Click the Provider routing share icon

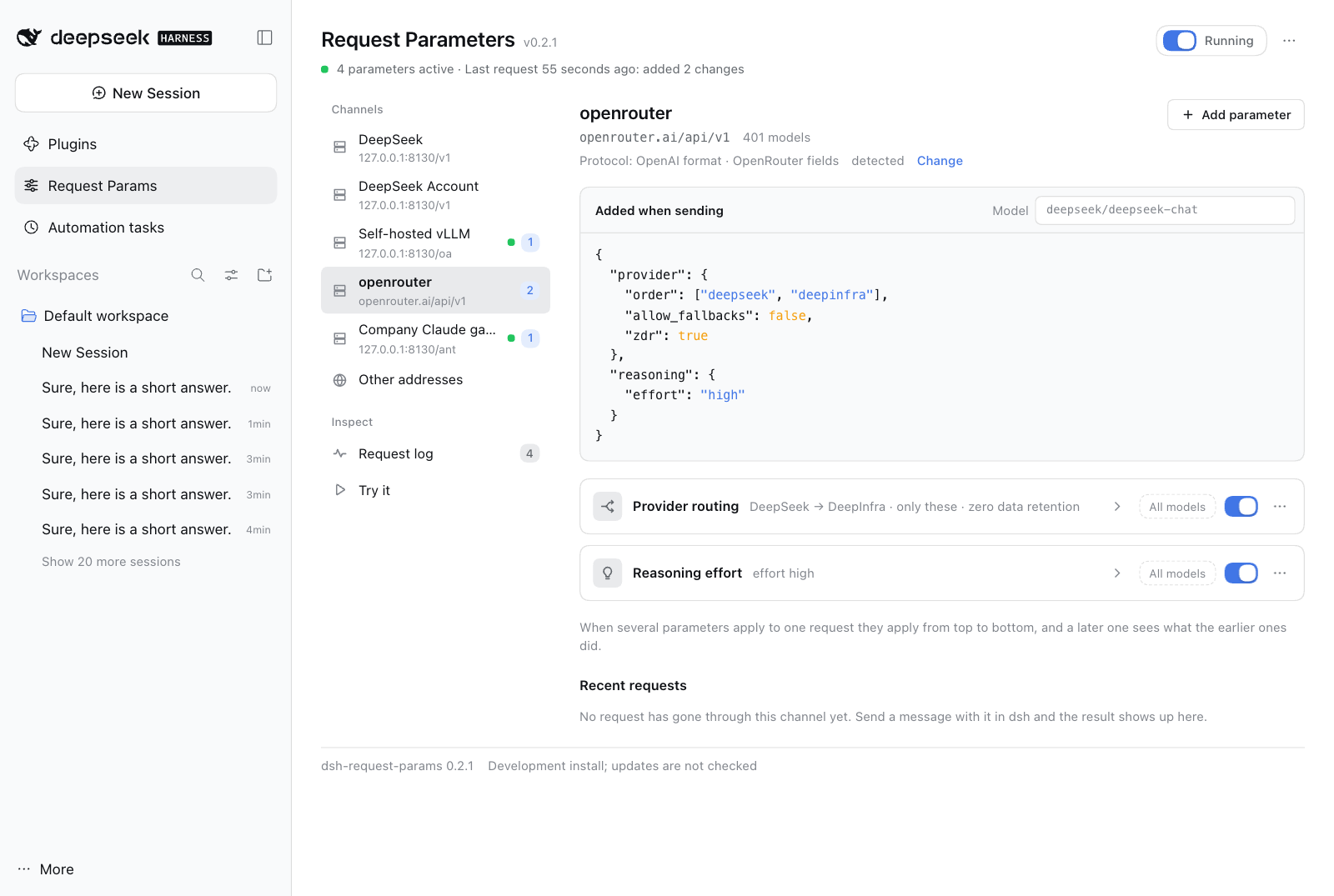point(608,507)
